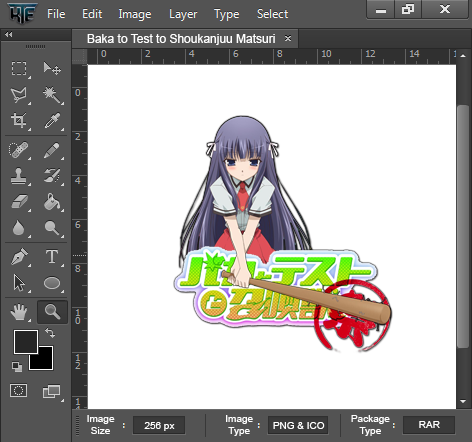Screen dimensions: 472x442
Task: Click the tools panel grip handle
Action: point(35,46)
